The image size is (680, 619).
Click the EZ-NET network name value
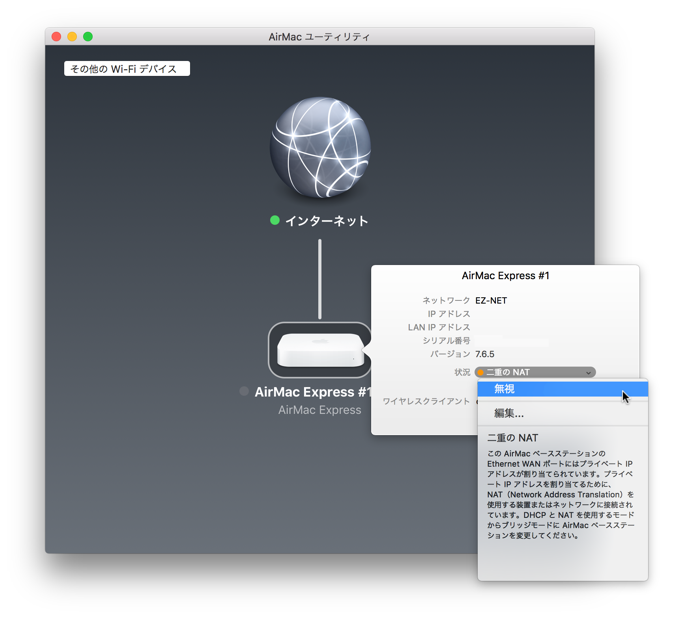491,300
